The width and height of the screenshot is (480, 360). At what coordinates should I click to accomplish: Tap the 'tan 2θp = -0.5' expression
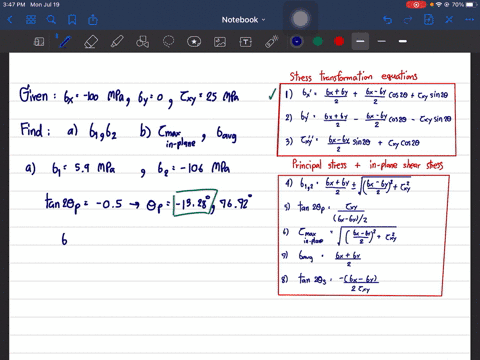(84, 203)
